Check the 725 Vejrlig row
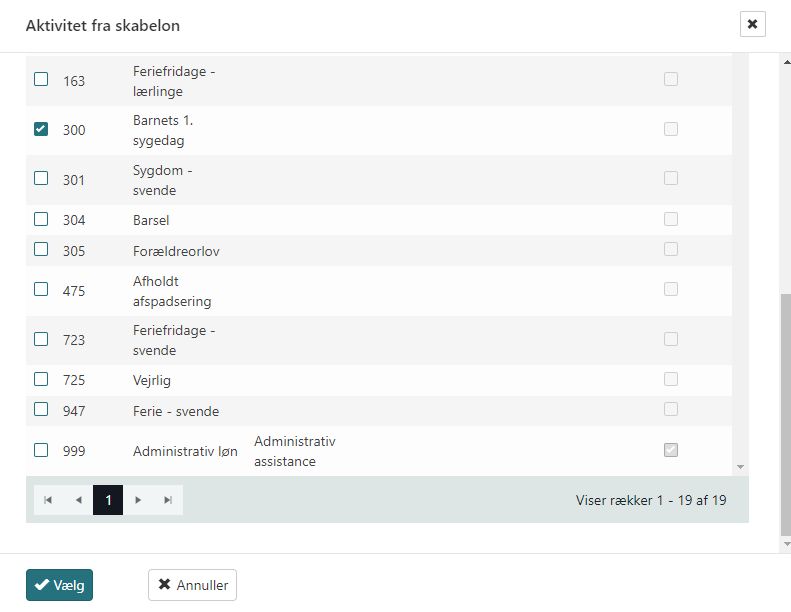This screenshot has width=791, height=612. [x=41, y=379]
